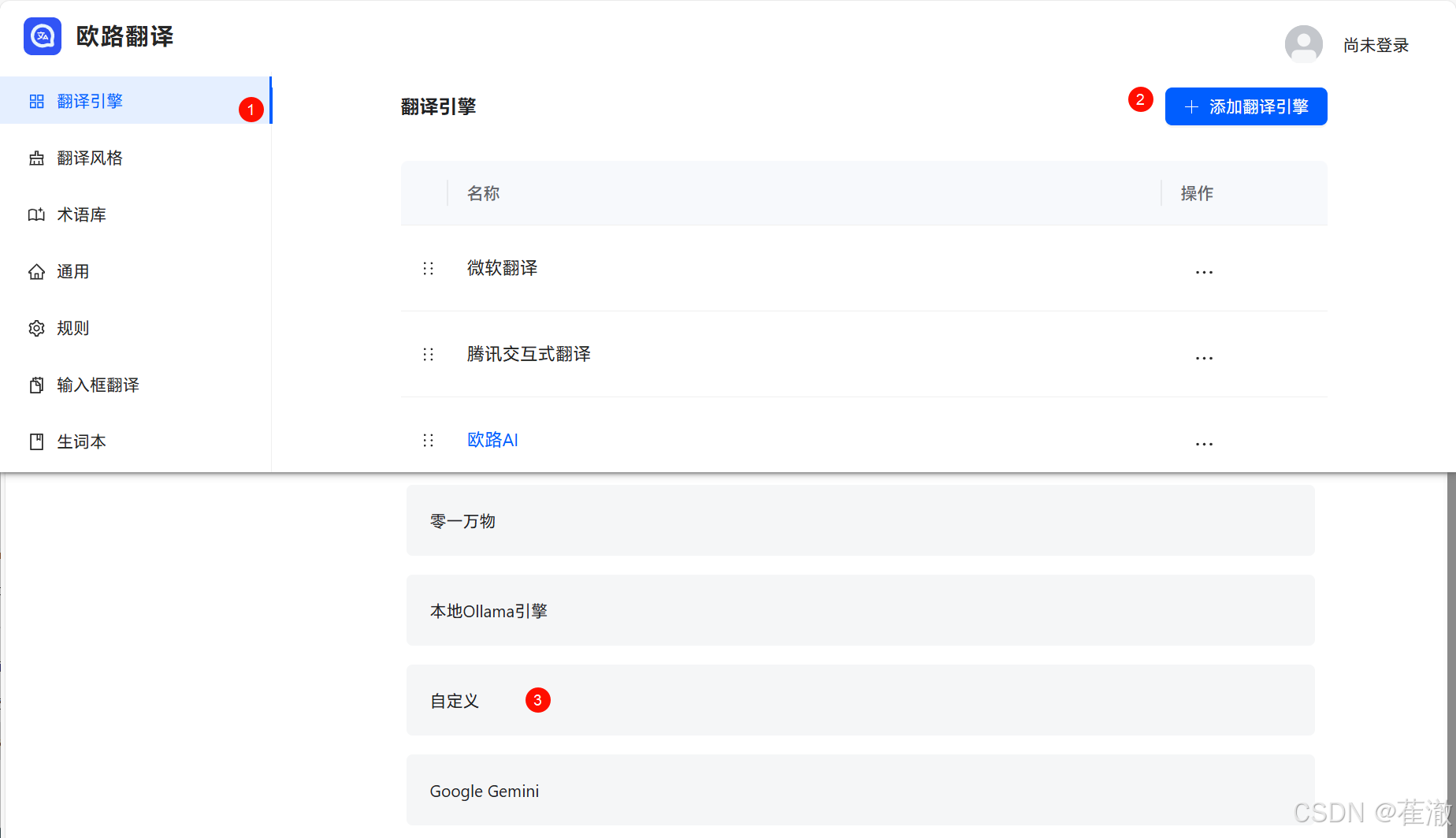Click 腾讯交互式翻译 engine name
Screen dimensions: 1456x838
[529, 354]
